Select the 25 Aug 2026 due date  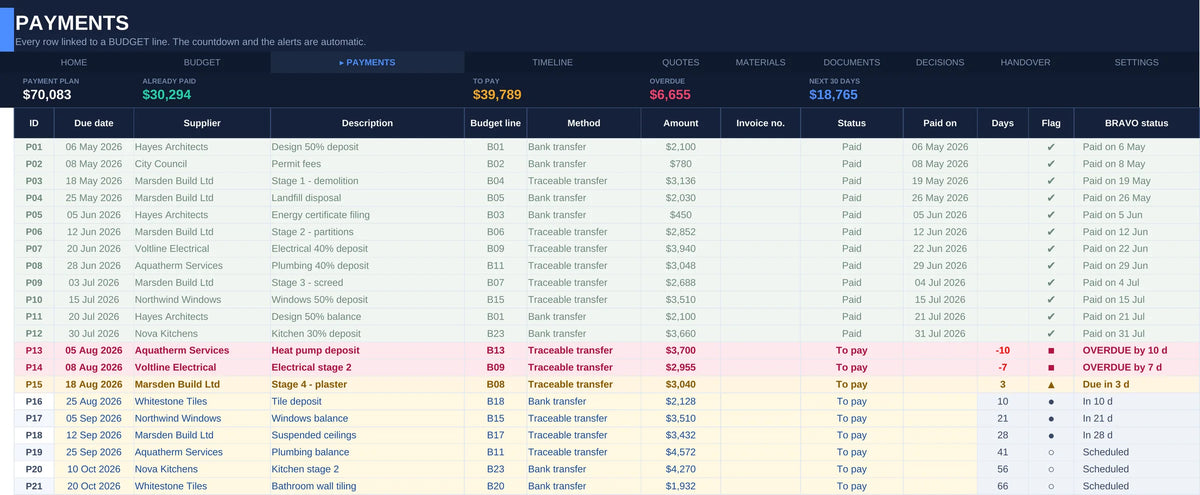[94, 402]
